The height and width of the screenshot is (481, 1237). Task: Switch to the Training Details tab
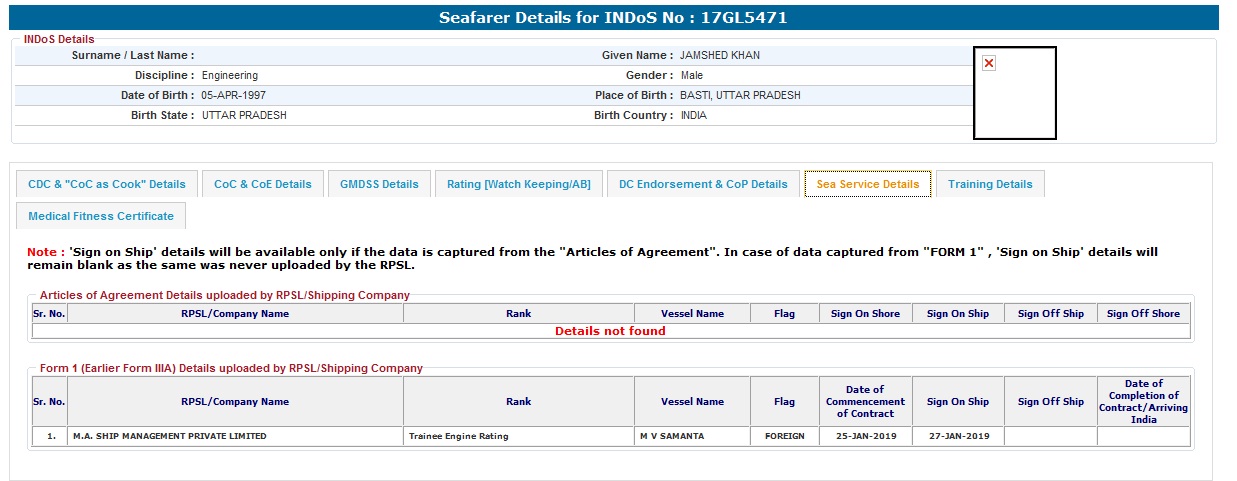click(x=990, y=184)
